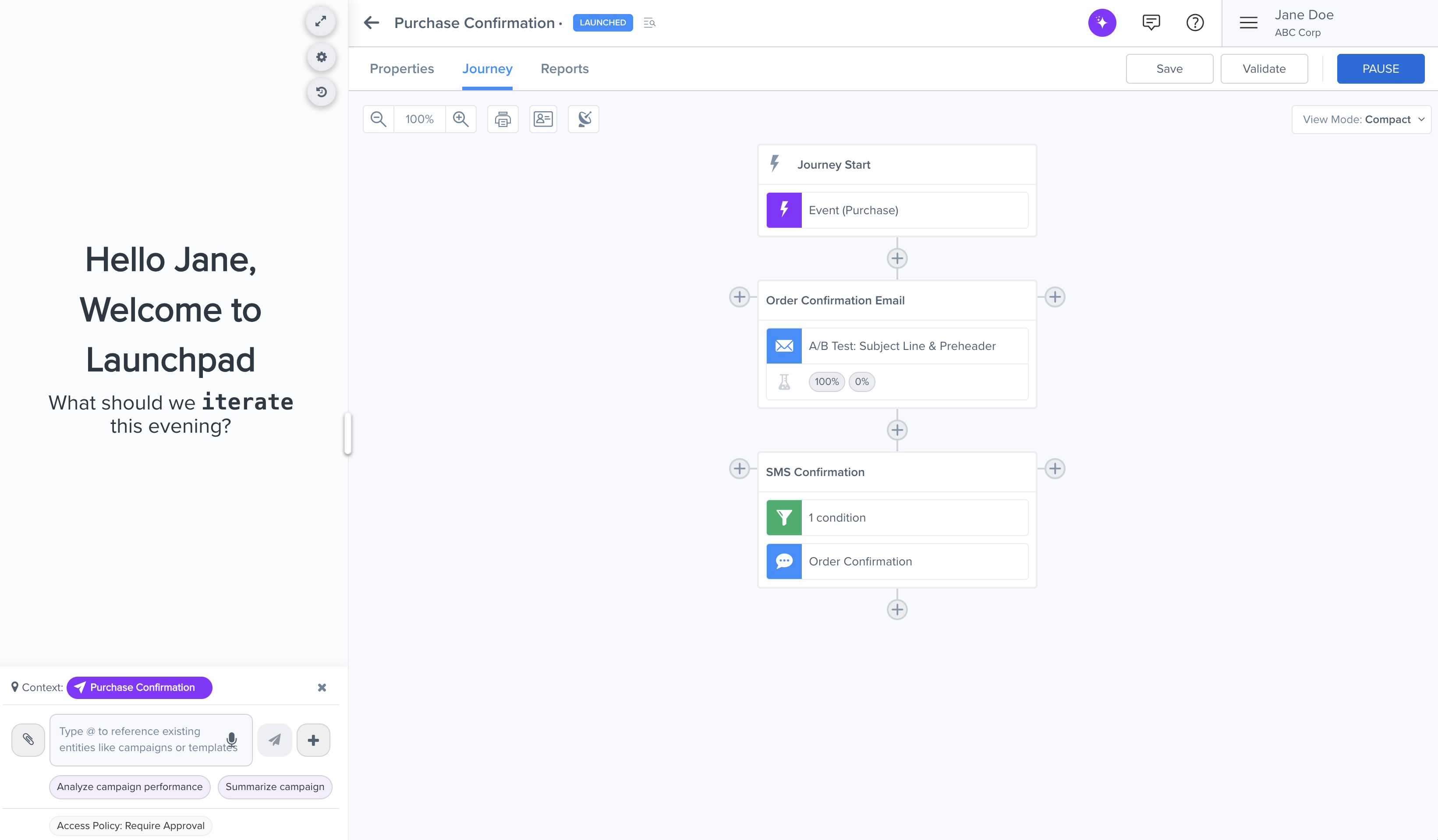Open Launchpad settings with the gear icon
This screenshot has width=1438, height=840.
click(x=321, y=56)
